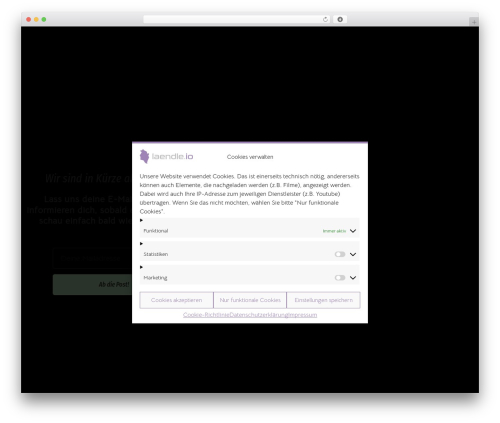
Task: Expand the Marketing section chevron
Action: [353, 278]
